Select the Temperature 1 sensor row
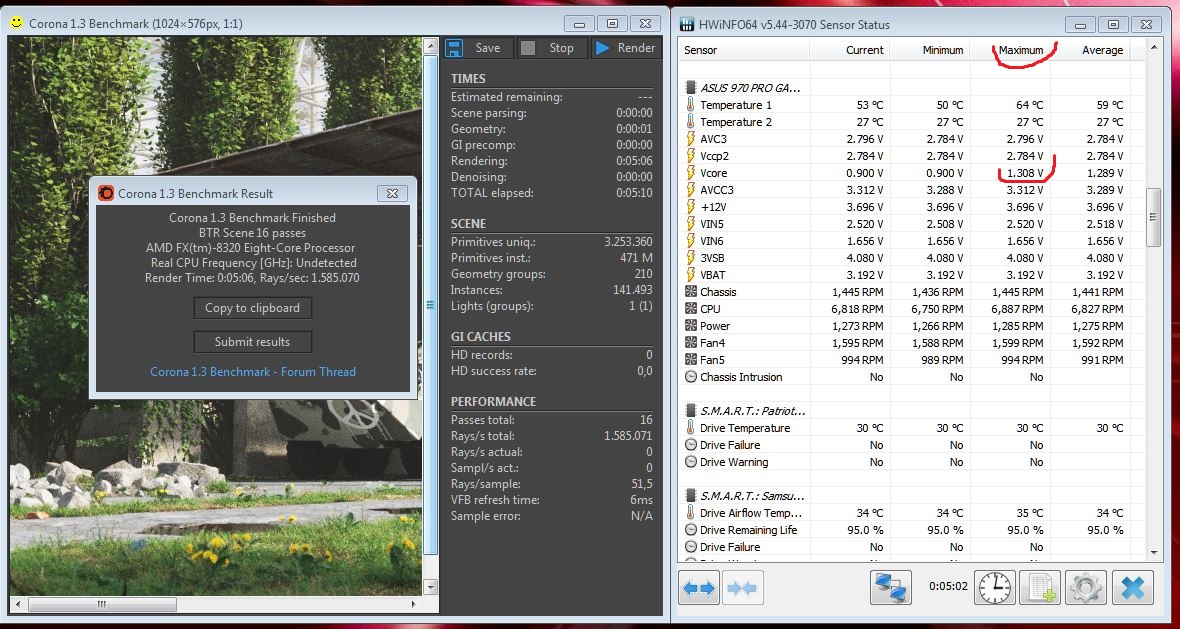The width and height of the screenshot is (1180, 629). (911, 105)
